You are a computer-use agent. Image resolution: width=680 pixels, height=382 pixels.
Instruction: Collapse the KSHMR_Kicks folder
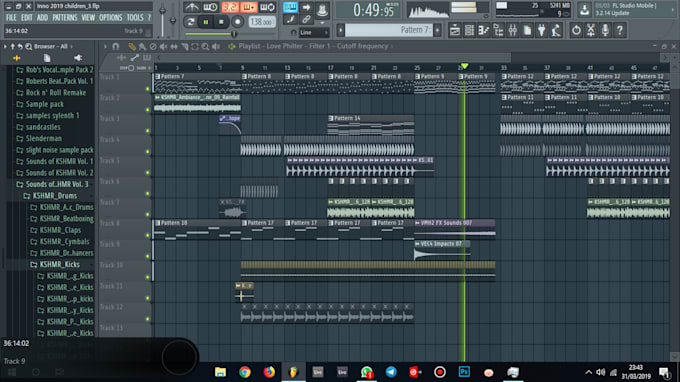55,264
